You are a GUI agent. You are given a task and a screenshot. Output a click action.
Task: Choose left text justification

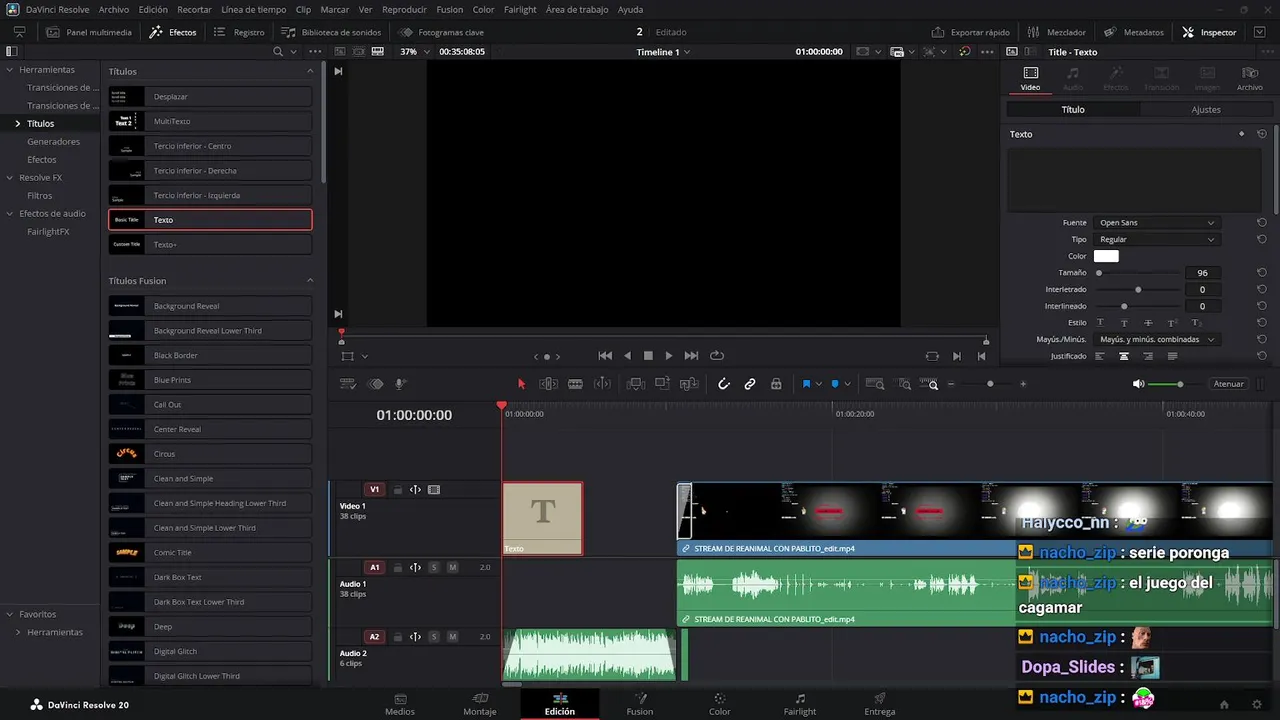click(x=1100, y=356)
